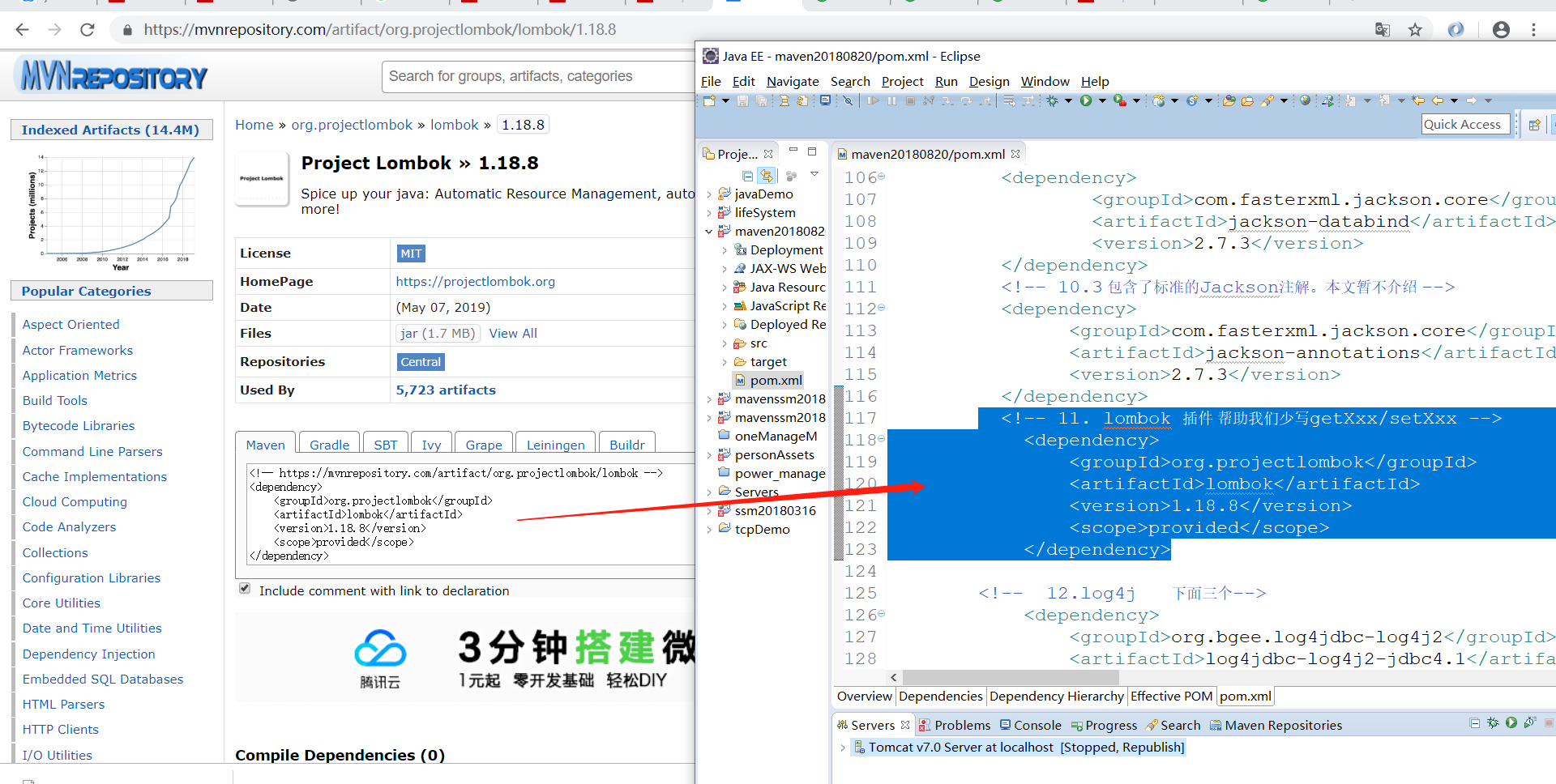Toggle Skip All Breakpoints in Eclipse toolbar

tap(848, 100)
